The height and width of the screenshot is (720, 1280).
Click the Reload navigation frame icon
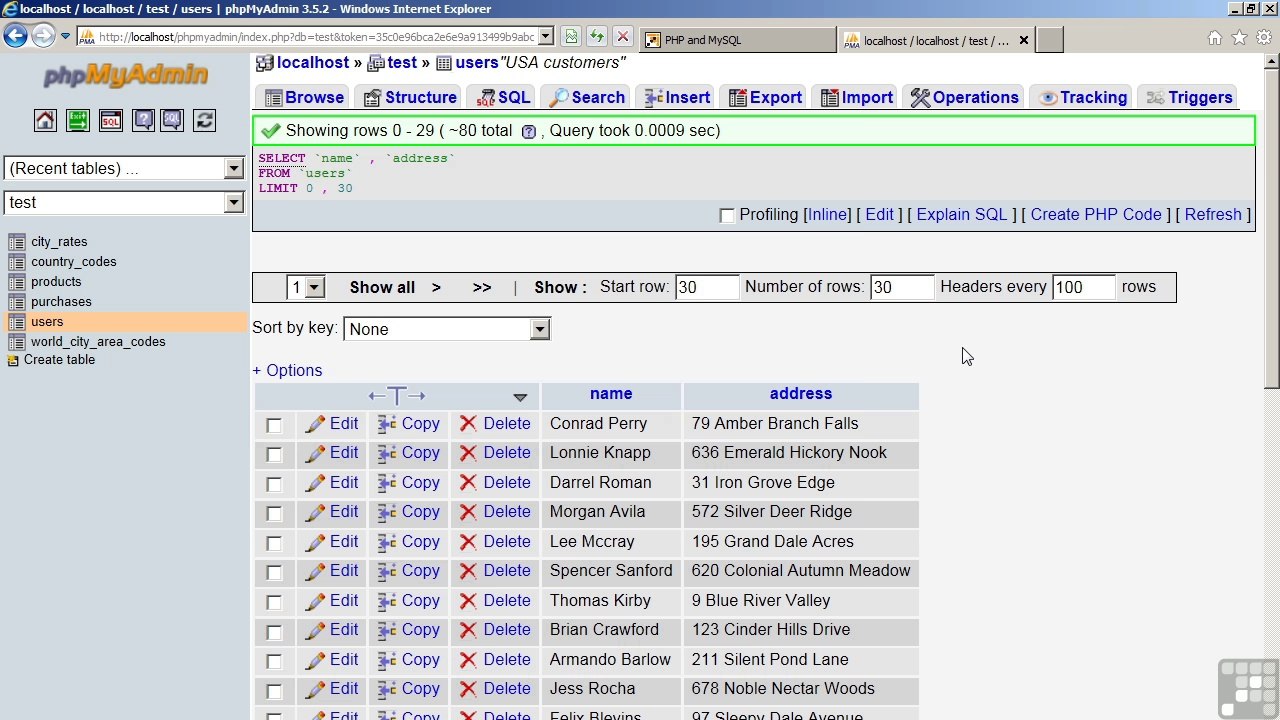(205, 120)
